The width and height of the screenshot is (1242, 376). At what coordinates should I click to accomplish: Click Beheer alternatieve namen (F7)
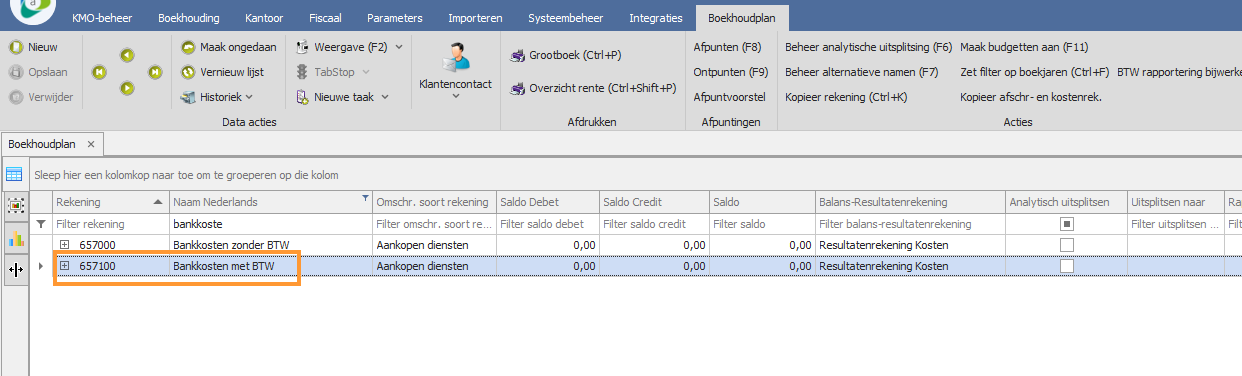coord(861,72)
